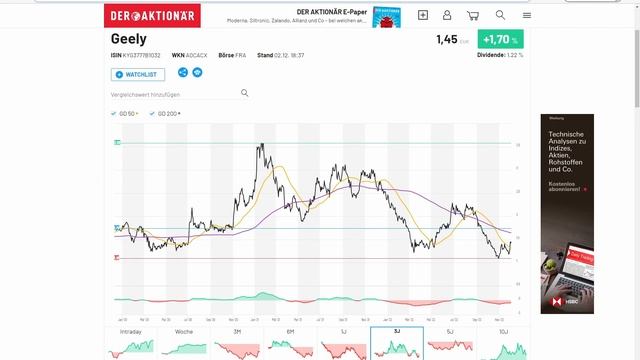
Task: Select the 10J timeframe tab
Action: click(x=503, y=343)
